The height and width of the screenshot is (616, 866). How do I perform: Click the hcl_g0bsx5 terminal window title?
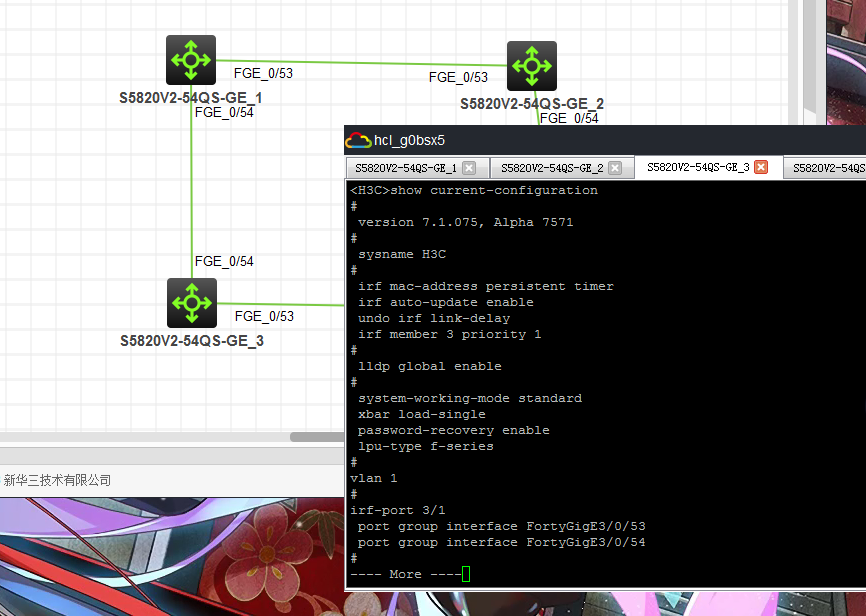409,140
